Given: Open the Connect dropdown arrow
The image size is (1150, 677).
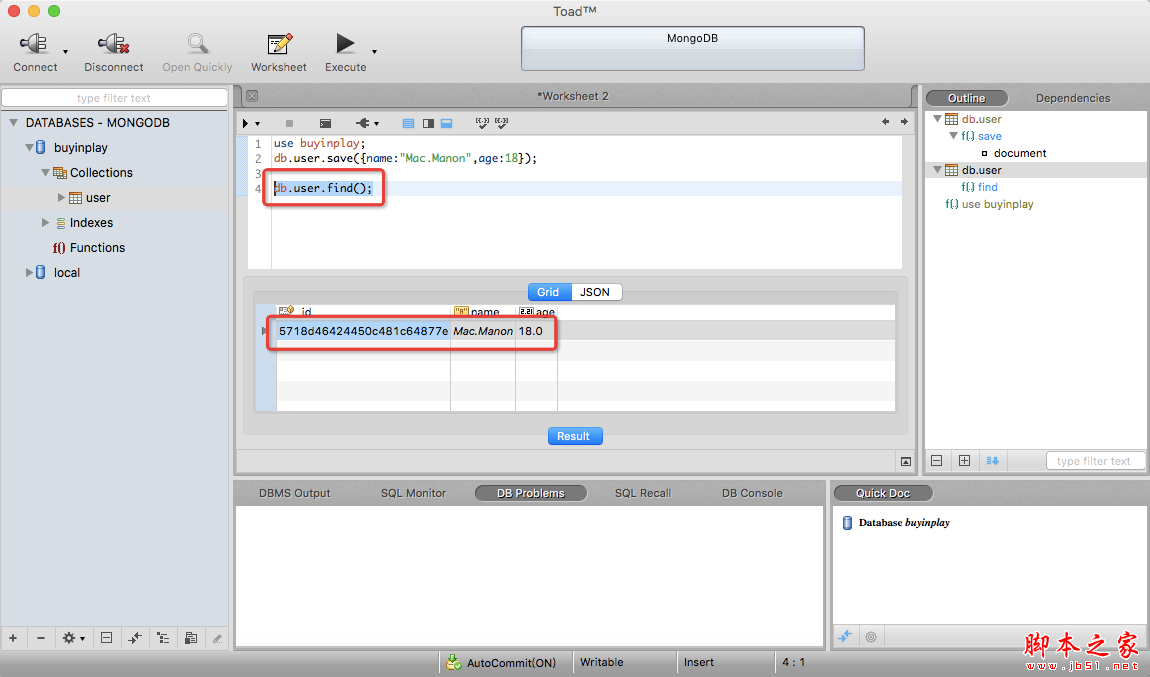Looking at the screenshot, I should point(65,51).
